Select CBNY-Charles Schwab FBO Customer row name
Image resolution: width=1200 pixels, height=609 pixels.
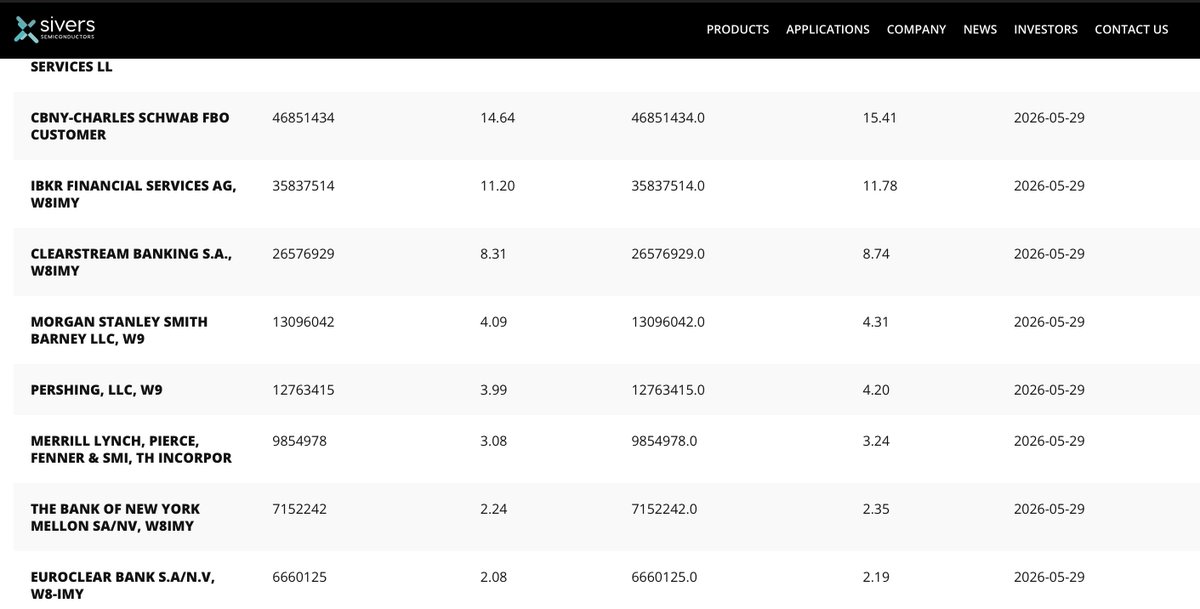[130, 126]
